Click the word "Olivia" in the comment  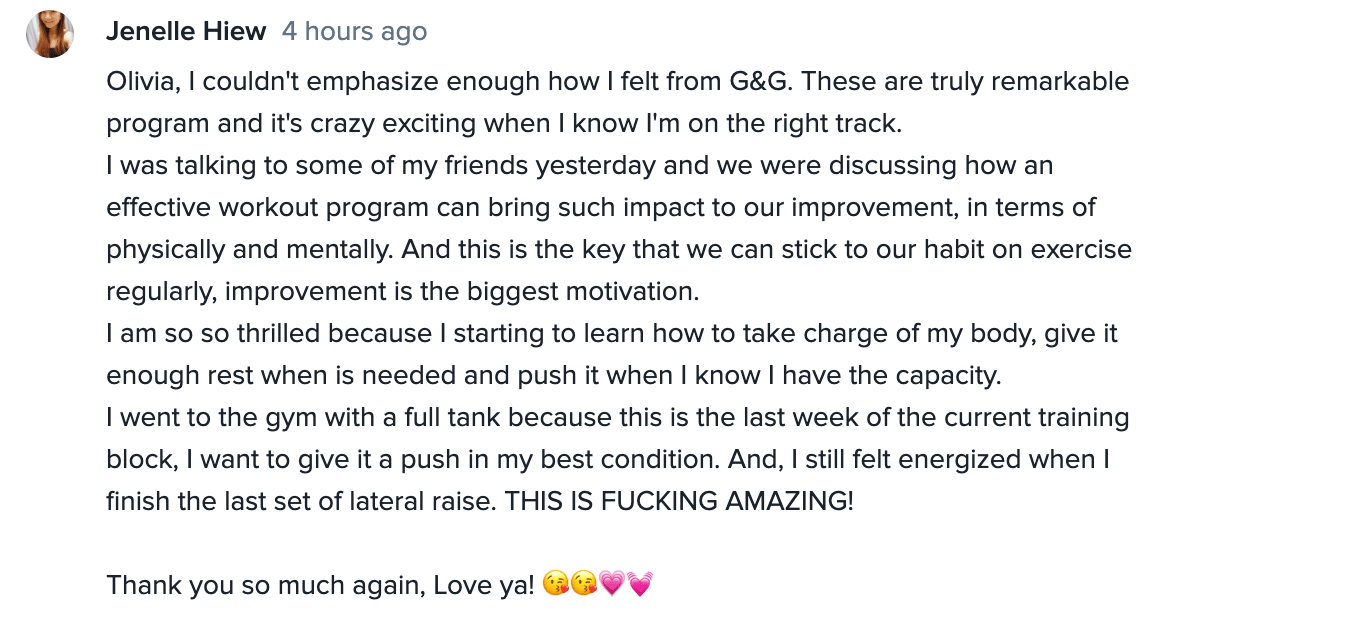140,81
